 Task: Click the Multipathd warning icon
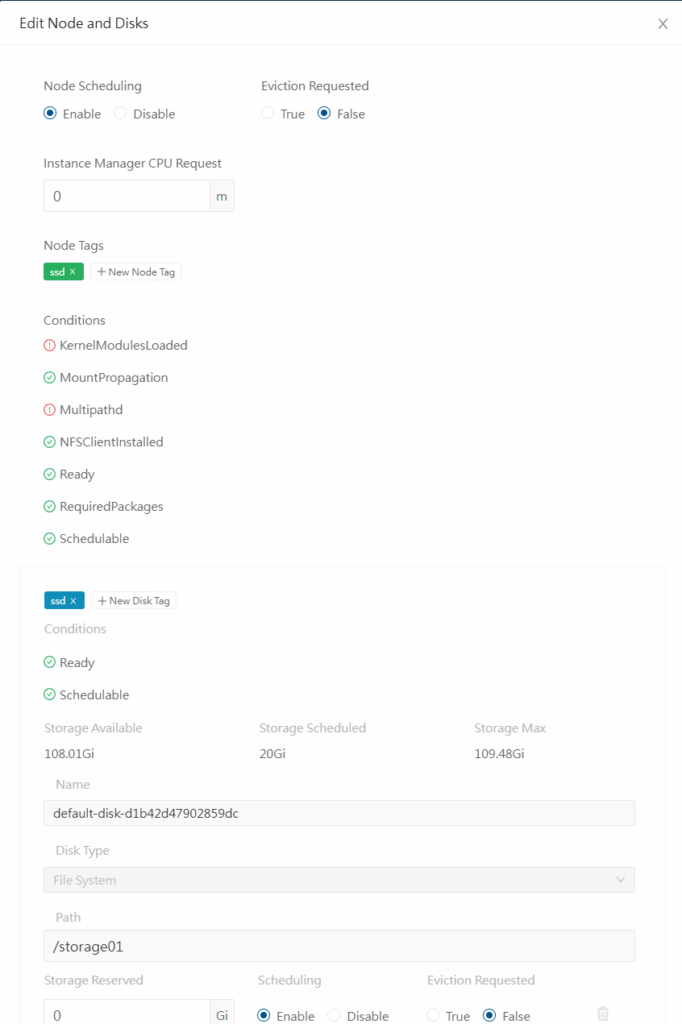tap(50, 410)
